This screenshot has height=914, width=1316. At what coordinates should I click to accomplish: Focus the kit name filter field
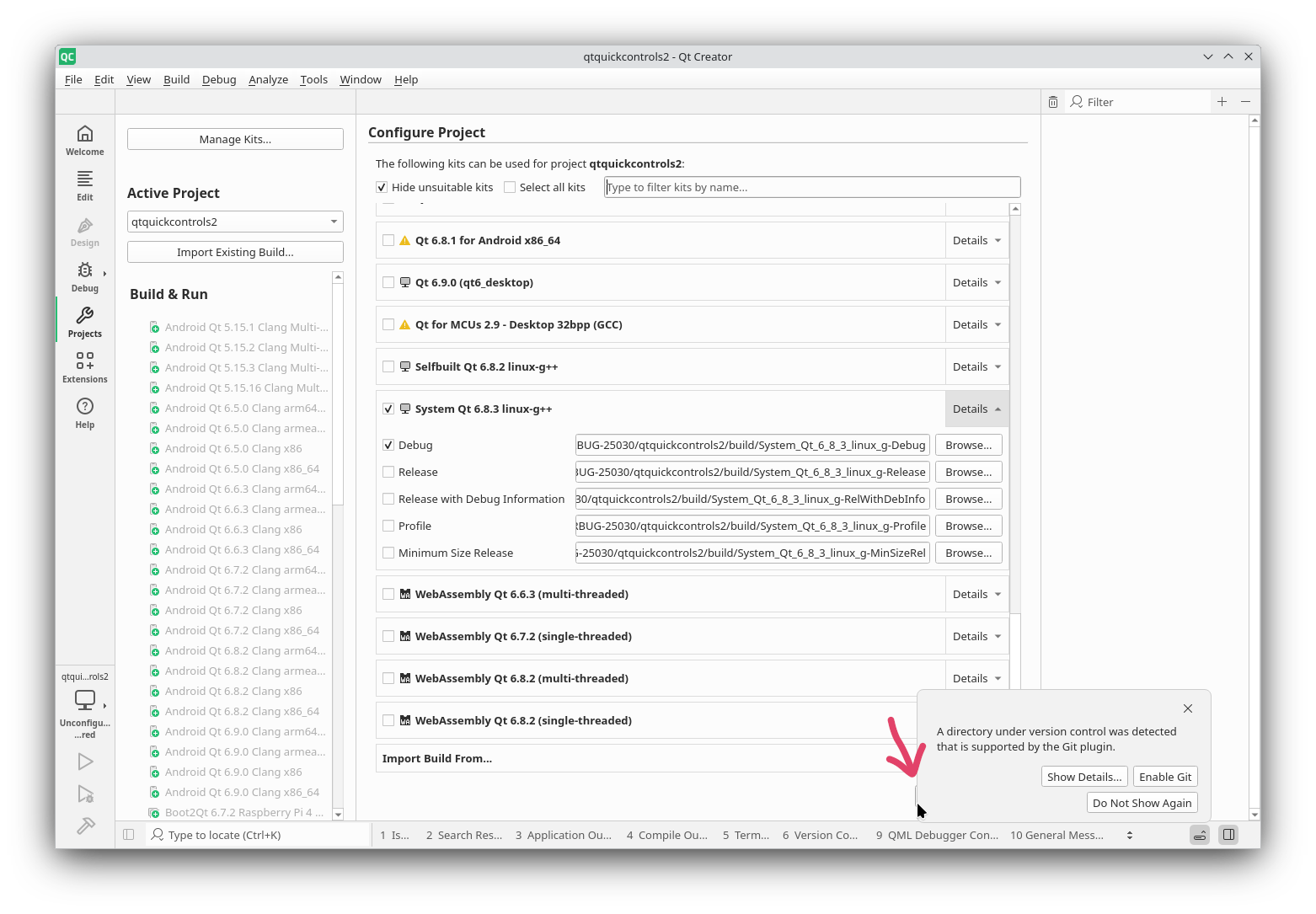[x=812, y=187]
